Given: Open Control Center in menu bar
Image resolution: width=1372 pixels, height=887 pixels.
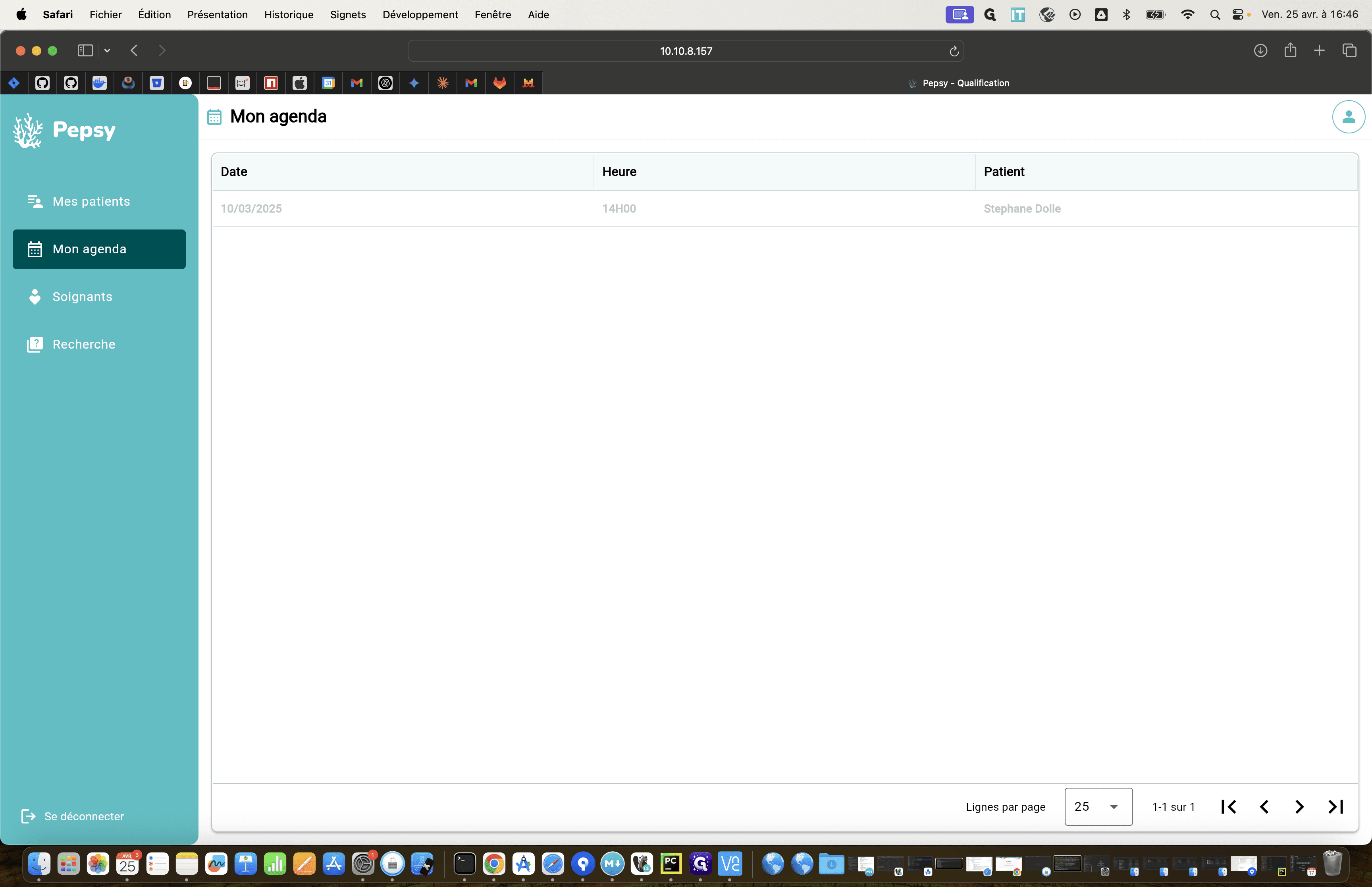Looking at the screenshot, I should click(x=1237, y=15).
